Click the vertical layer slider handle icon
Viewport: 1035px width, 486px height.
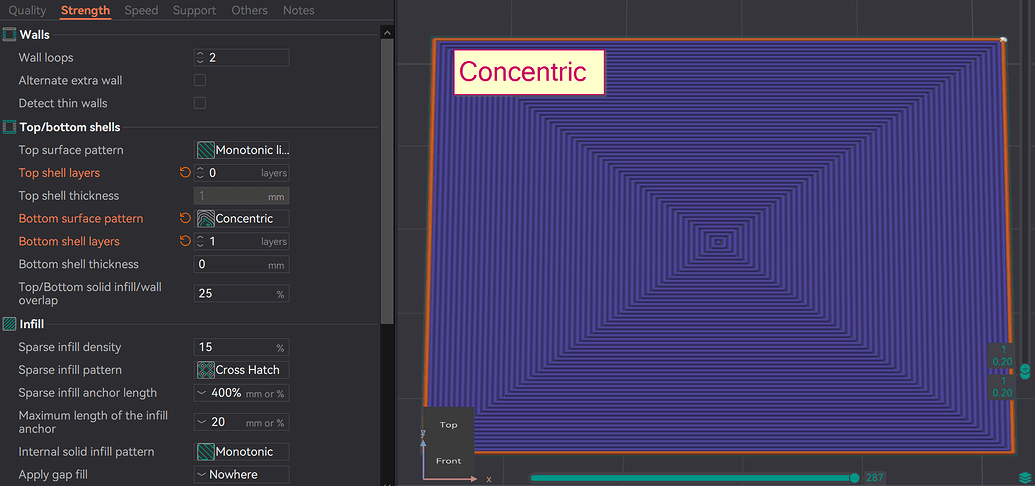point(1024,371)
